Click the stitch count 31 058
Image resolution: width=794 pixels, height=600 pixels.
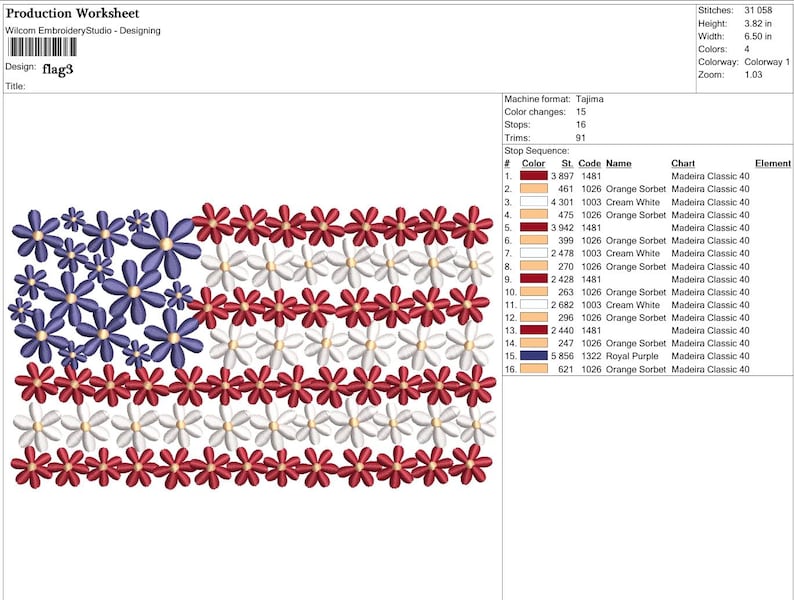tap(758, 10)
